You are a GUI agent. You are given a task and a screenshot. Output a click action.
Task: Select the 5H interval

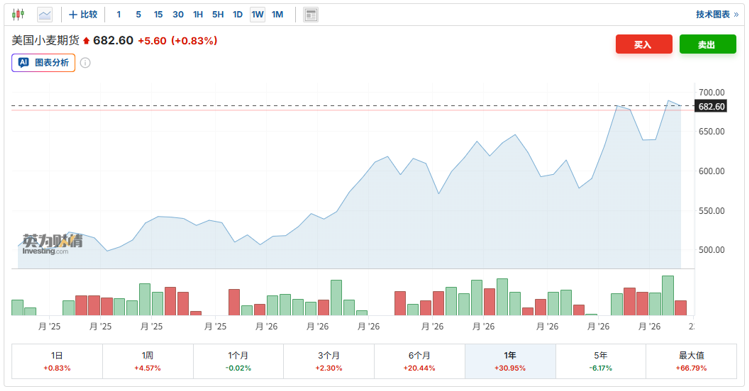[218, 15]
